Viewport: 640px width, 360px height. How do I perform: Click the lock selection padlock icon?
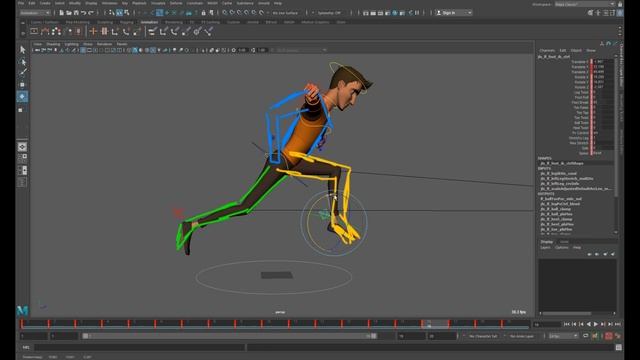tap(203, 13)
